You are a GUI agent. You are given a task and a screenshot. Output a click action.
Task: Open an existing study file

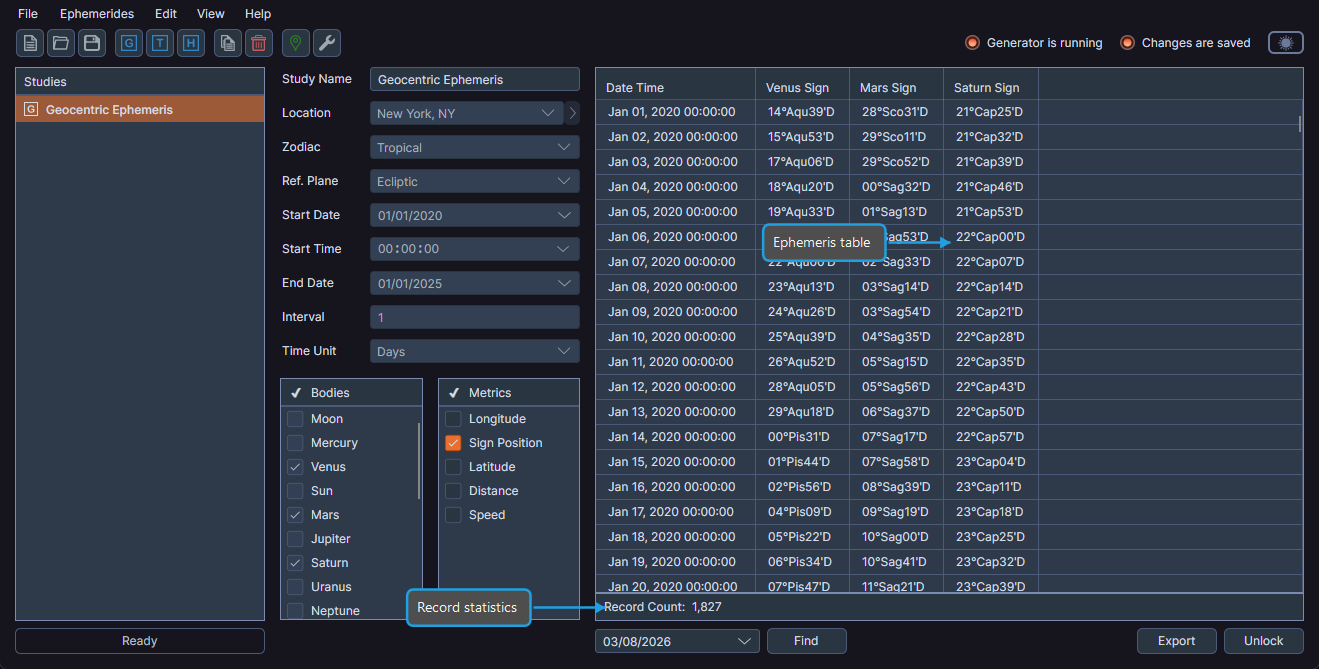[61, 43]
